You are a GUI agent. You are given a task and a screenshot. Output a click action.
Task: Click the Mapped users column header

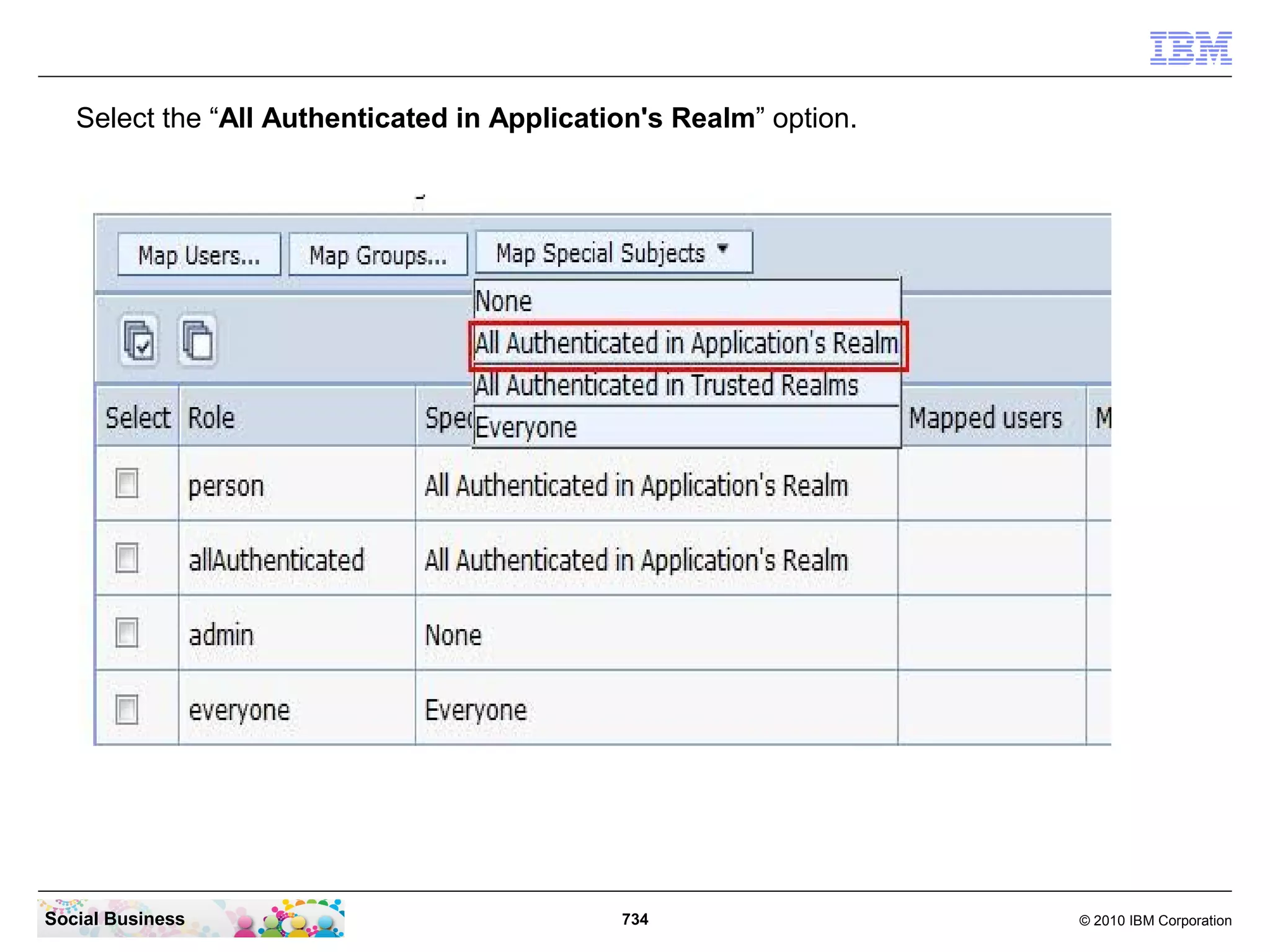click(992, 417)
